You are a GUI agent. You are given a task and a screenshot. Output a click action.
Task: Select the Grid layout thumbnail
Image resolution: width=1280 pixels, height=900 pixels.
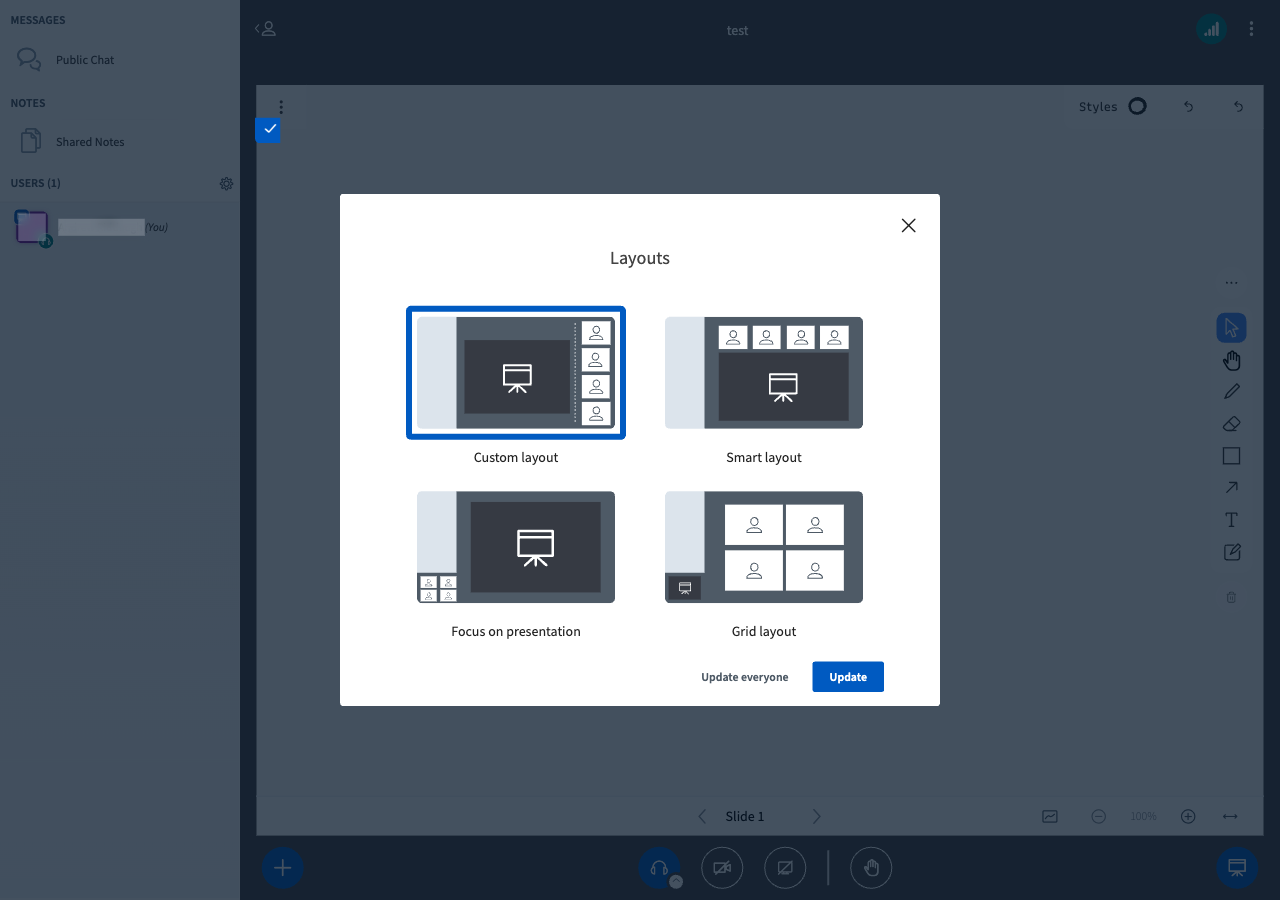(764, 547)
